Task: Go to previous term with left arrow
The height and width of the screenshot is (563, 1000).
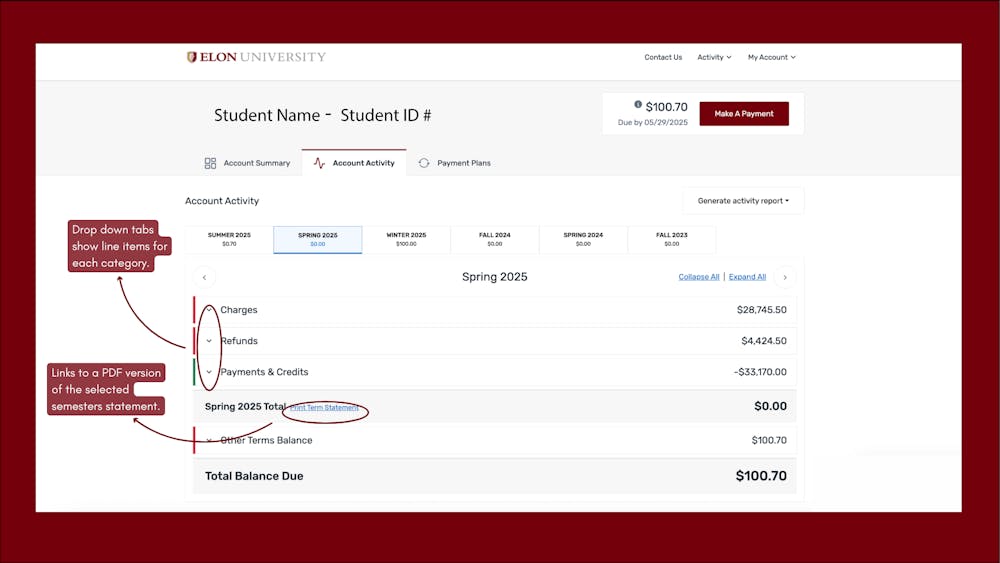Action: click(x=204, y=277)
